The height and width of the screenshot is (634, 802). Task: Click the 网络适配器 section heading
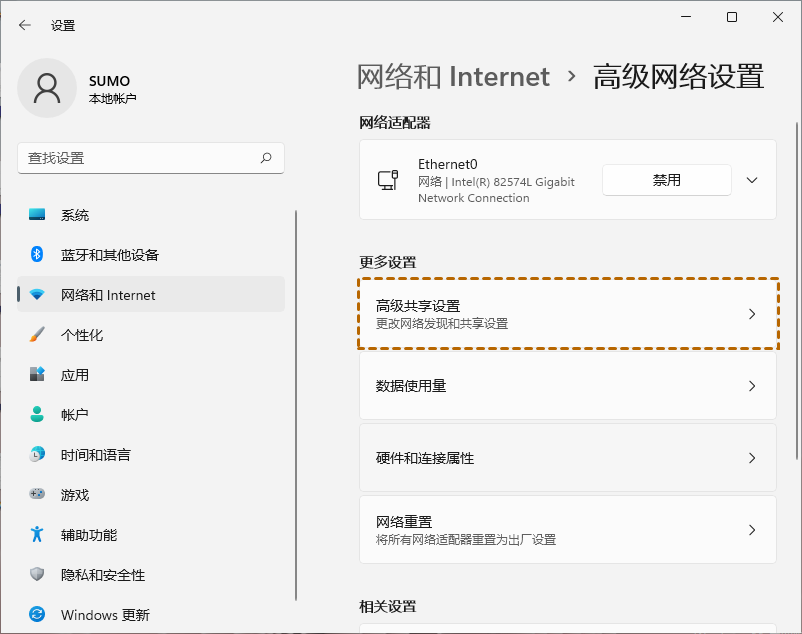pos(395,123)
